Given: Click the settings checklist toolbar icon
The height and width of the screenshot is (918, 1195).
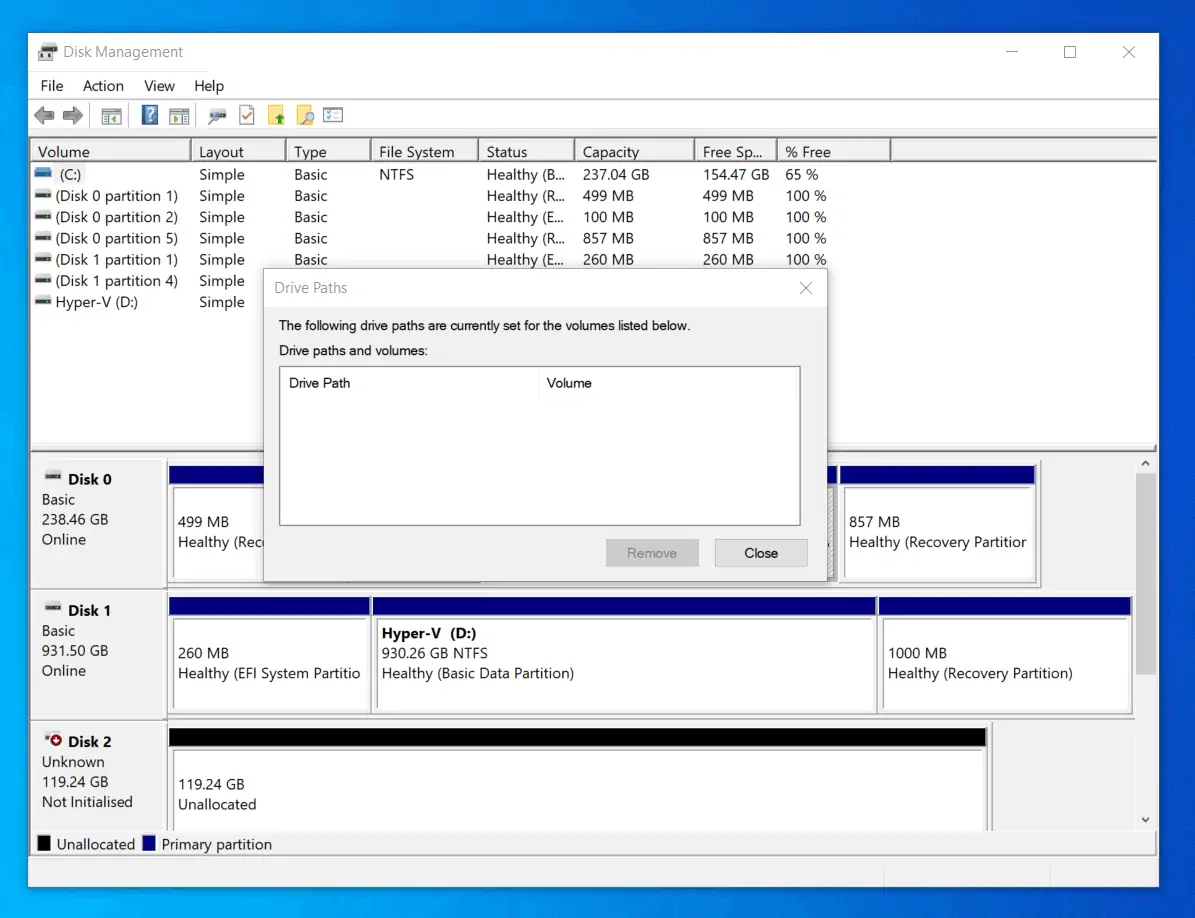Looking at the screenshot, I should click(333, 115).
